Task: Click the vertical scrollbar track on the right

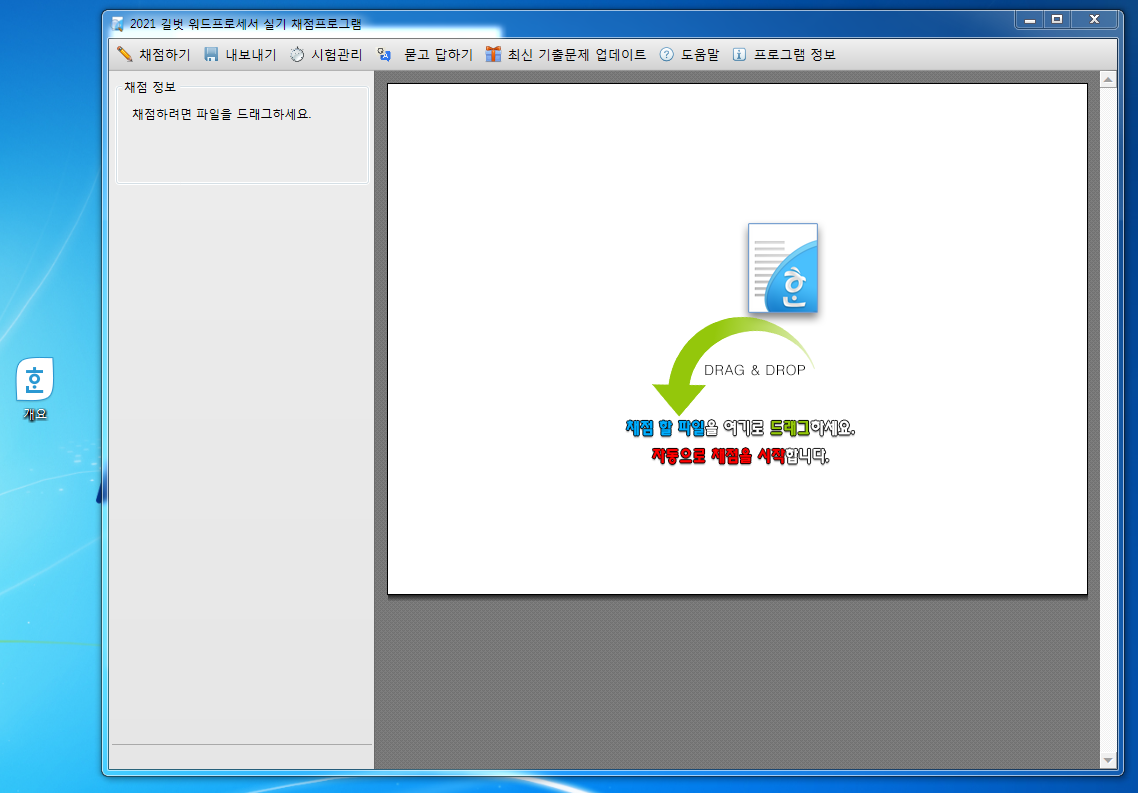Action: (1107, 420)
